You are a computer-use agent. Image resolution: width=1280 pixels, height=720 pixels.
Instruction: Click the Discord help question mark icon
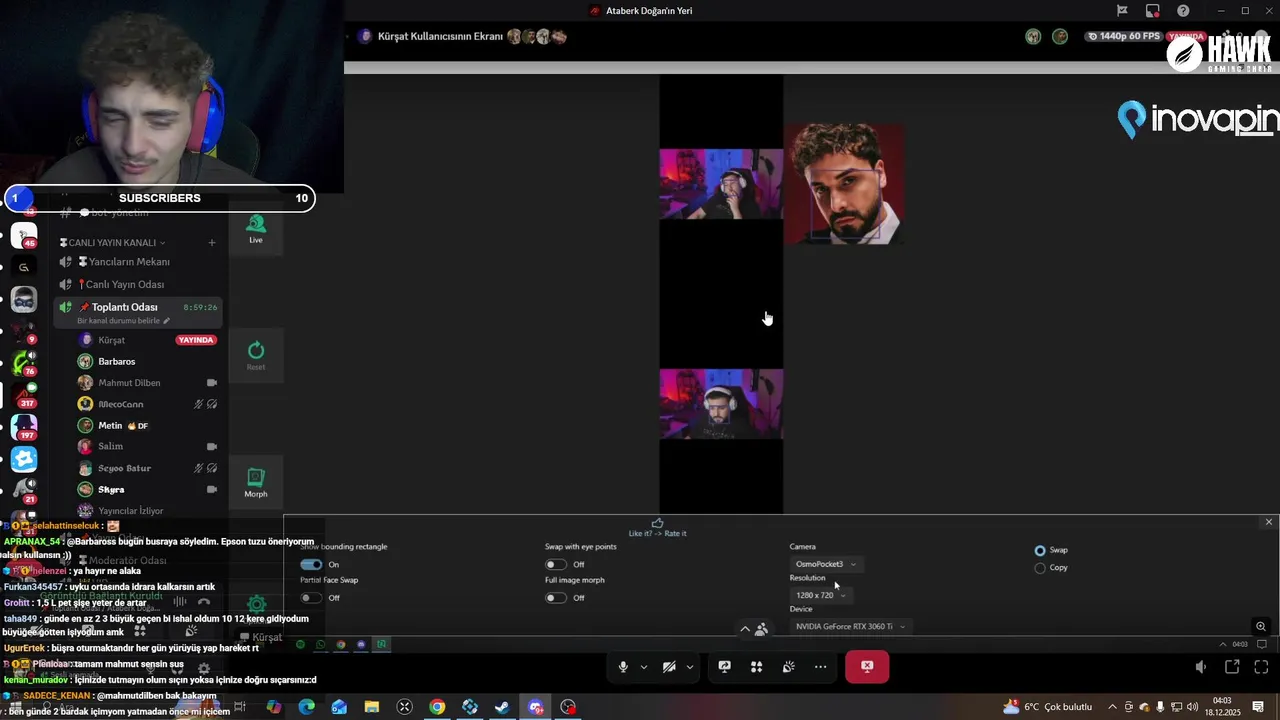coord(1183,11)
